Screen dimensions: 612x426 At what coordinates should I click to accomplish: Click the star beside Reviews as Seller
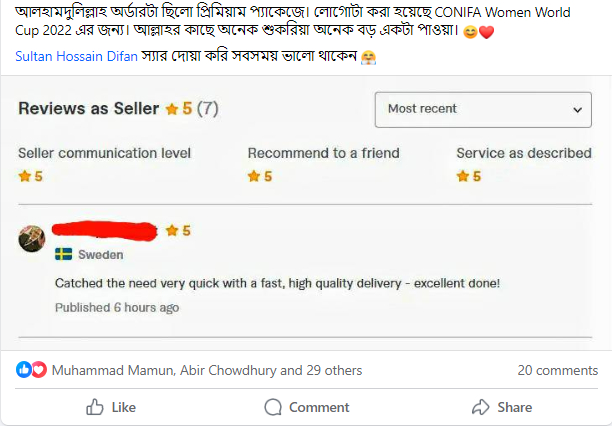click(x=172, y=109)
